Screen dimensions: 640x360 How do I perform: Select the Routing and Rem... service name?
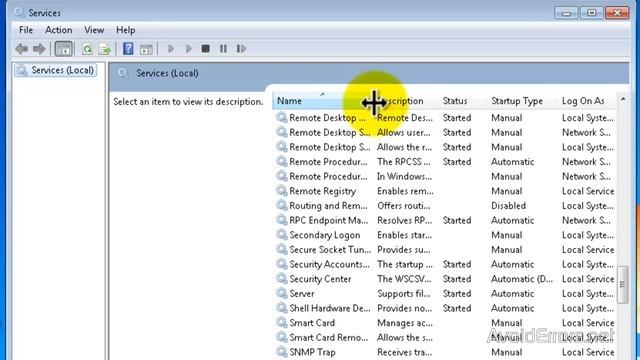click(x=328, y=206)
